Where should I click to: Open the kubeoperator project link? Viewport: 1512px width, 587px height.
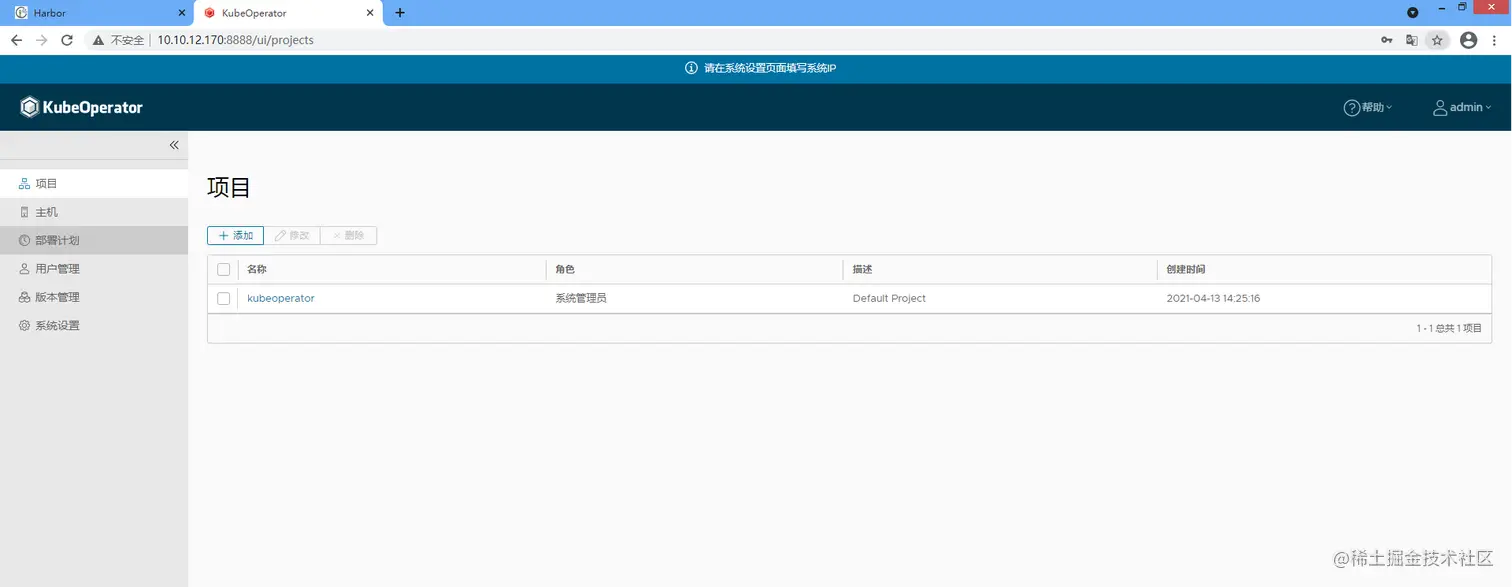281,298
